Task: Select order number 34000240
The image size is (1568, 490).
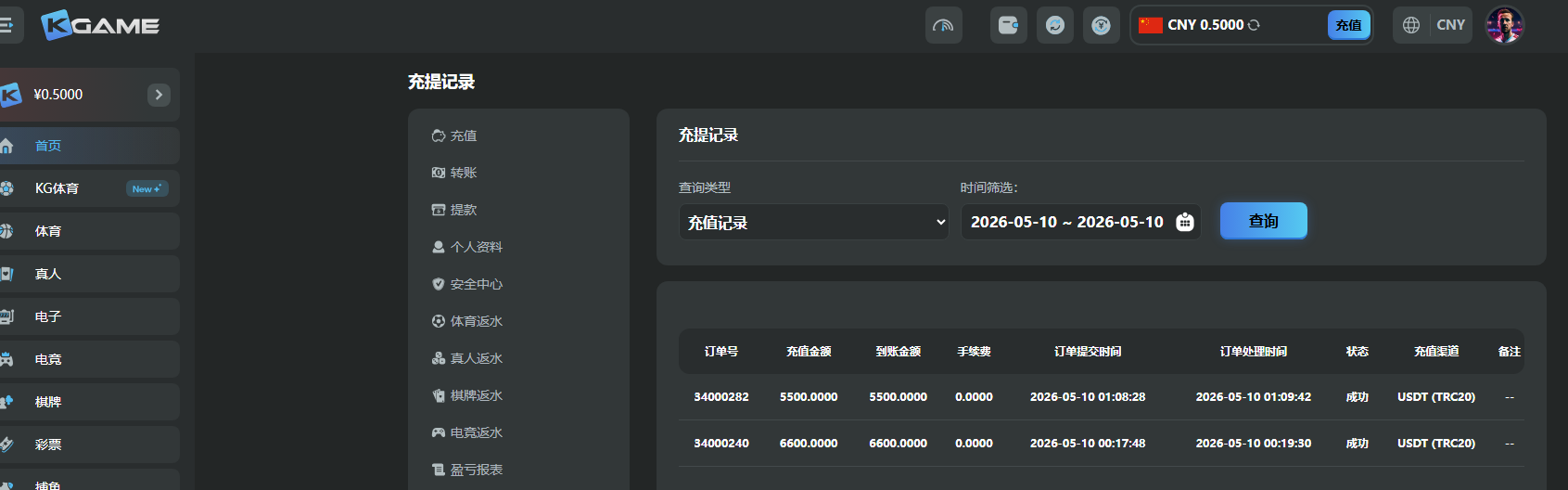Action: (721, 444)
